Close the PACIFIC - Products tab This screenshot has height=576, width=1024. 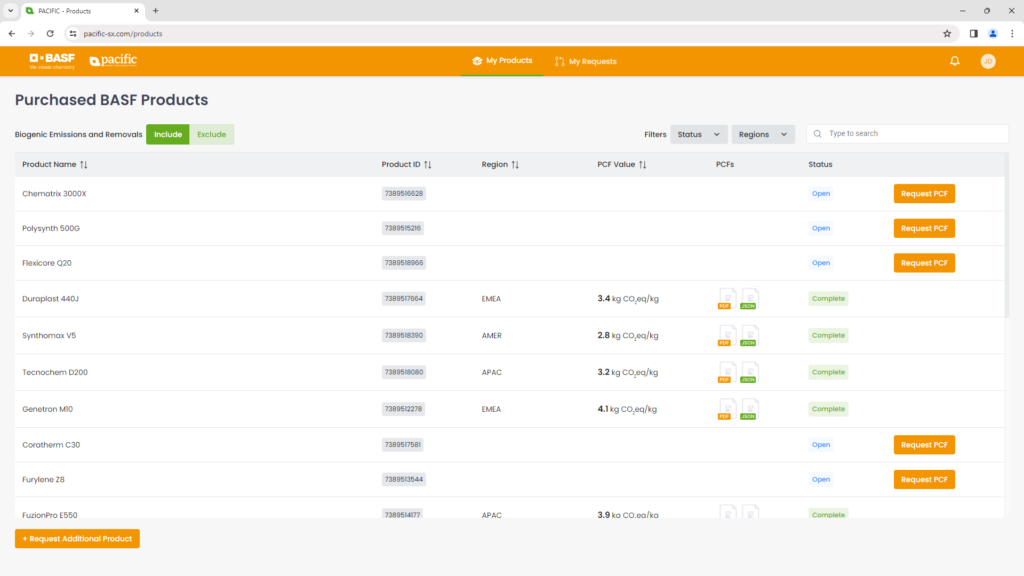136,10
